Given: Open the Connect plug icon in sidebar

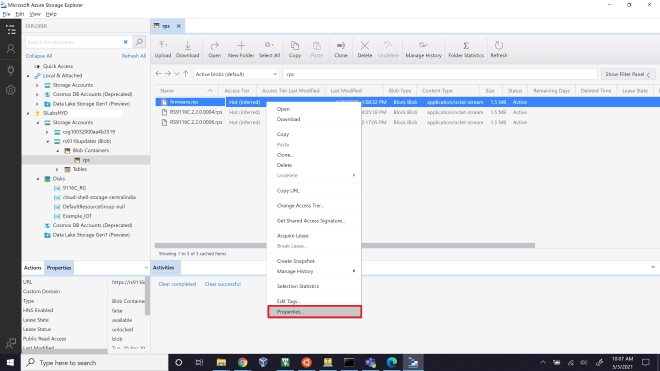Looking at the screenshot, I should (11, 69).
